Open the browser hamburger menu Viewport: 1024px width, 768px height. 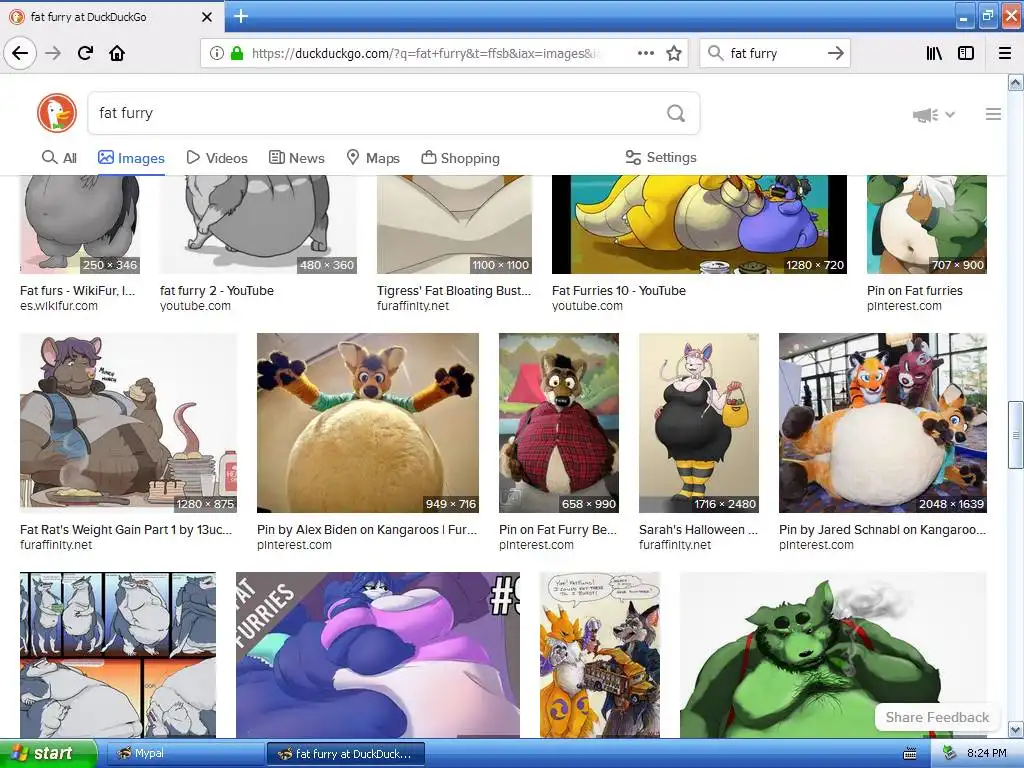(x=1005, y=53)
